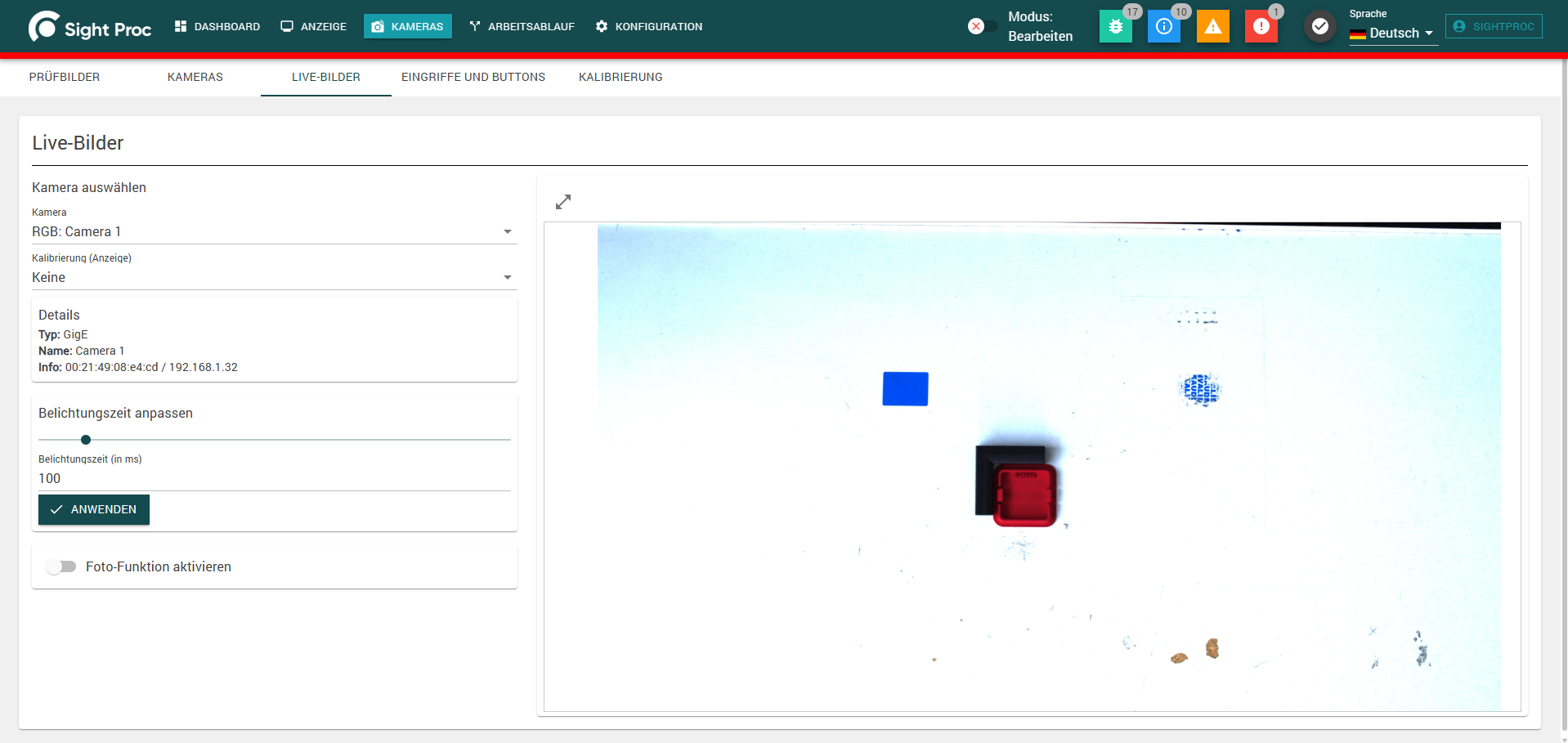Click the Belichtungszeit slider handle

[86, 440]
